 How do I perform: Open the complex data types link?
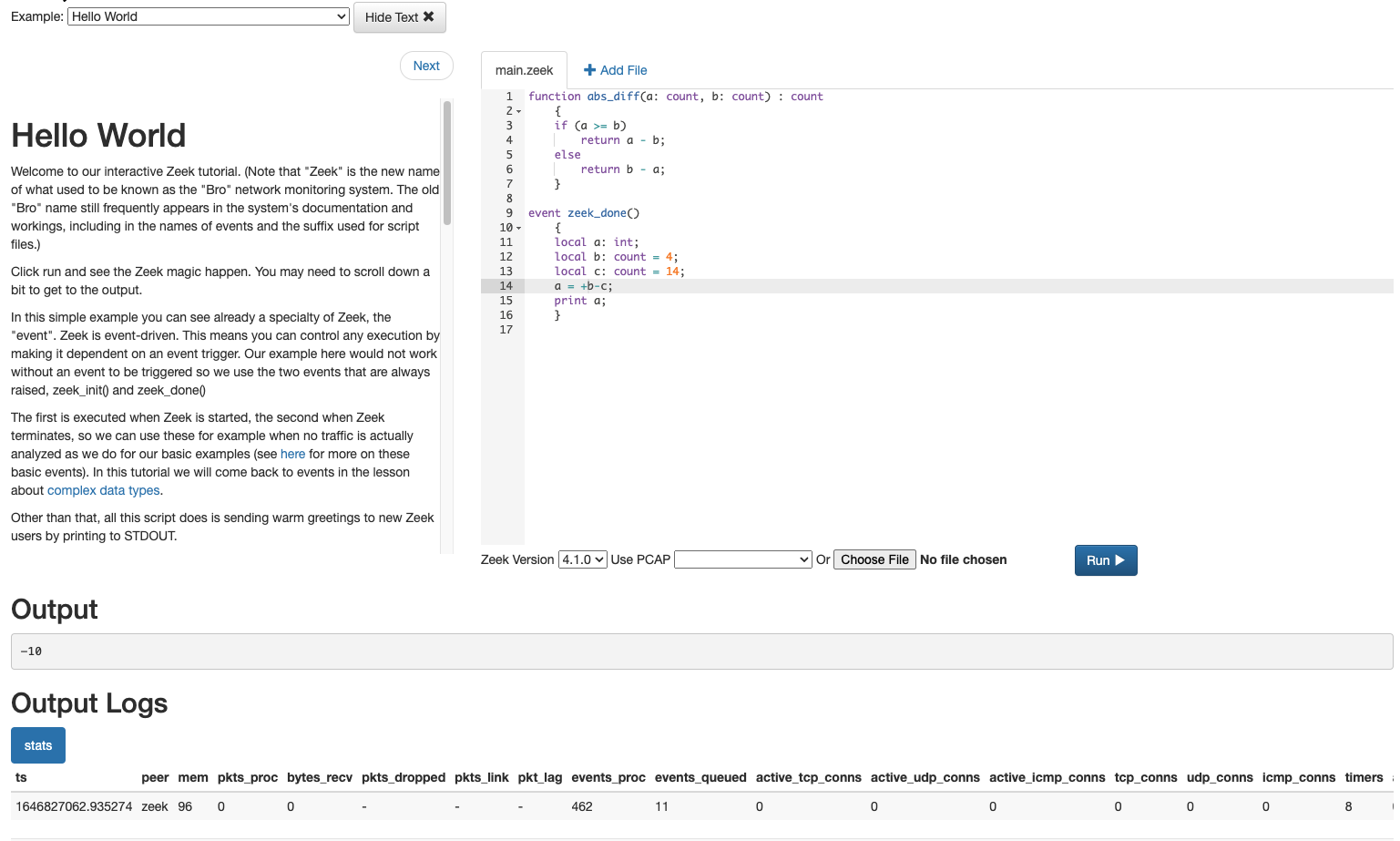pos(104,490)
